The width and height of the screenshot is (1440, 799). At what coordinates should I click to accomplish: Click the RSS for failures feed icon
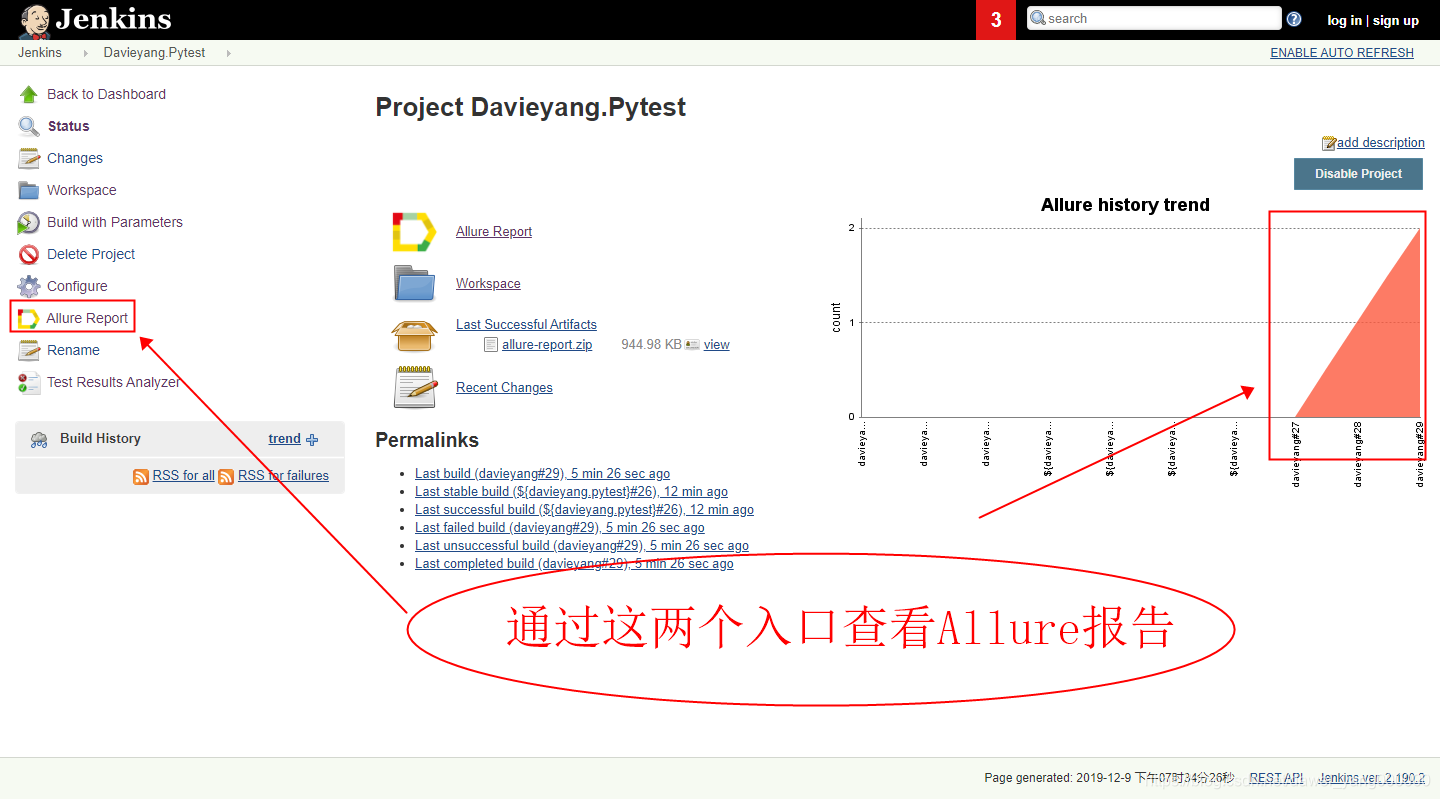[226, 476]
